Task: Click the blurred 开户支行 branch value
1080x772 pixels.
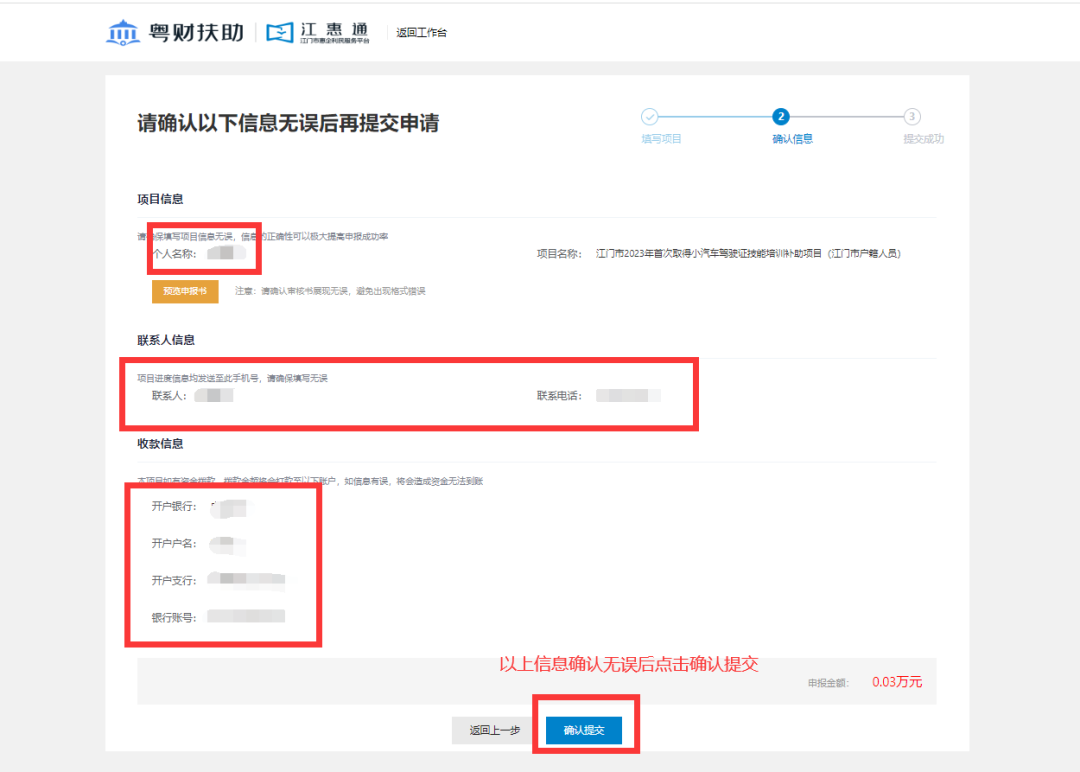Action: click(x=250, y=580)
